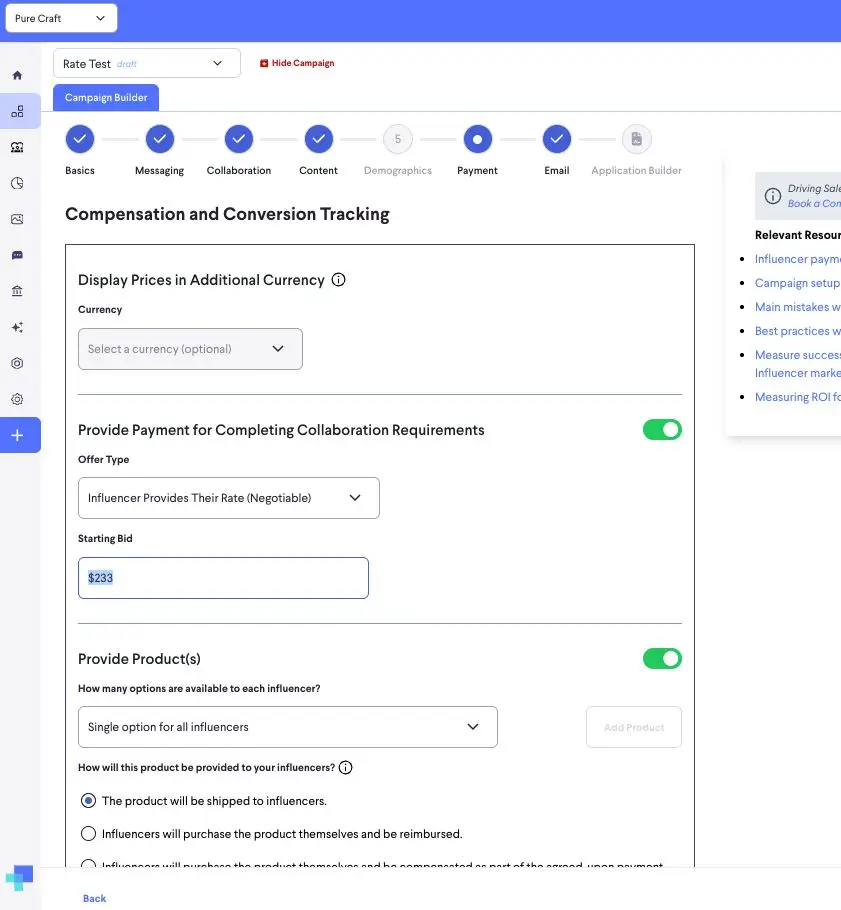Open the AI sparkle sidebar icon
The image size is (841, 910).
pyautogui.click(x=17, y=327)
